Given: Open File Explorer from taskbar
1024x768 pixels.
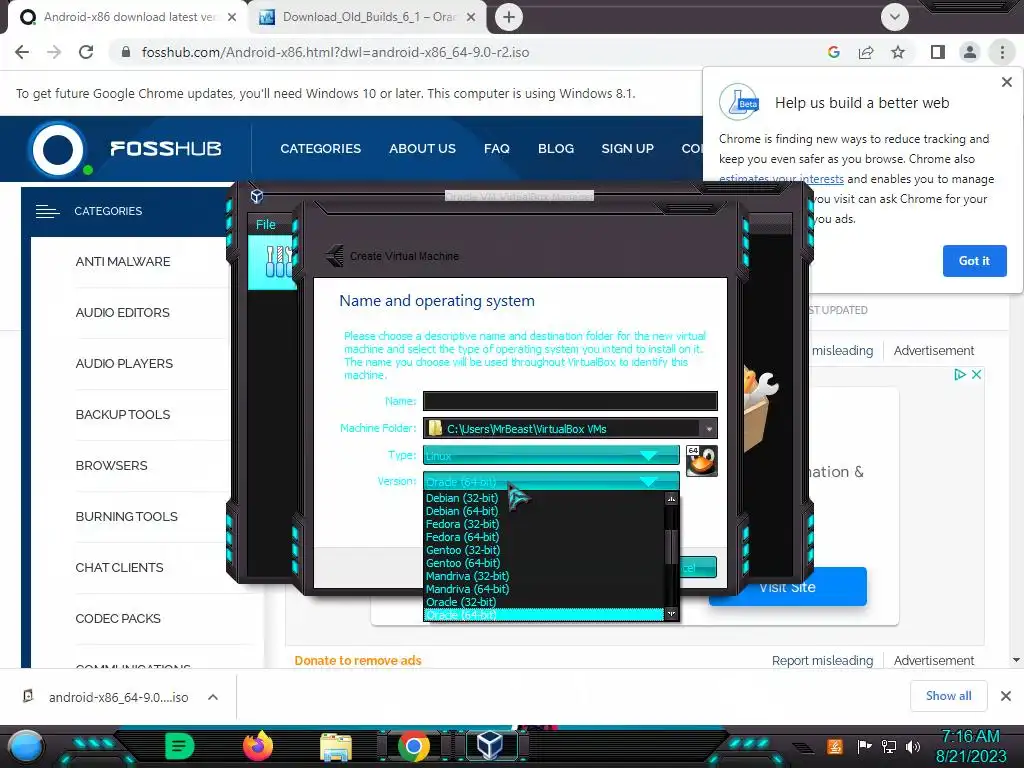Looking at the screenshot, I should pyautogui.click(x=336, y=746).
